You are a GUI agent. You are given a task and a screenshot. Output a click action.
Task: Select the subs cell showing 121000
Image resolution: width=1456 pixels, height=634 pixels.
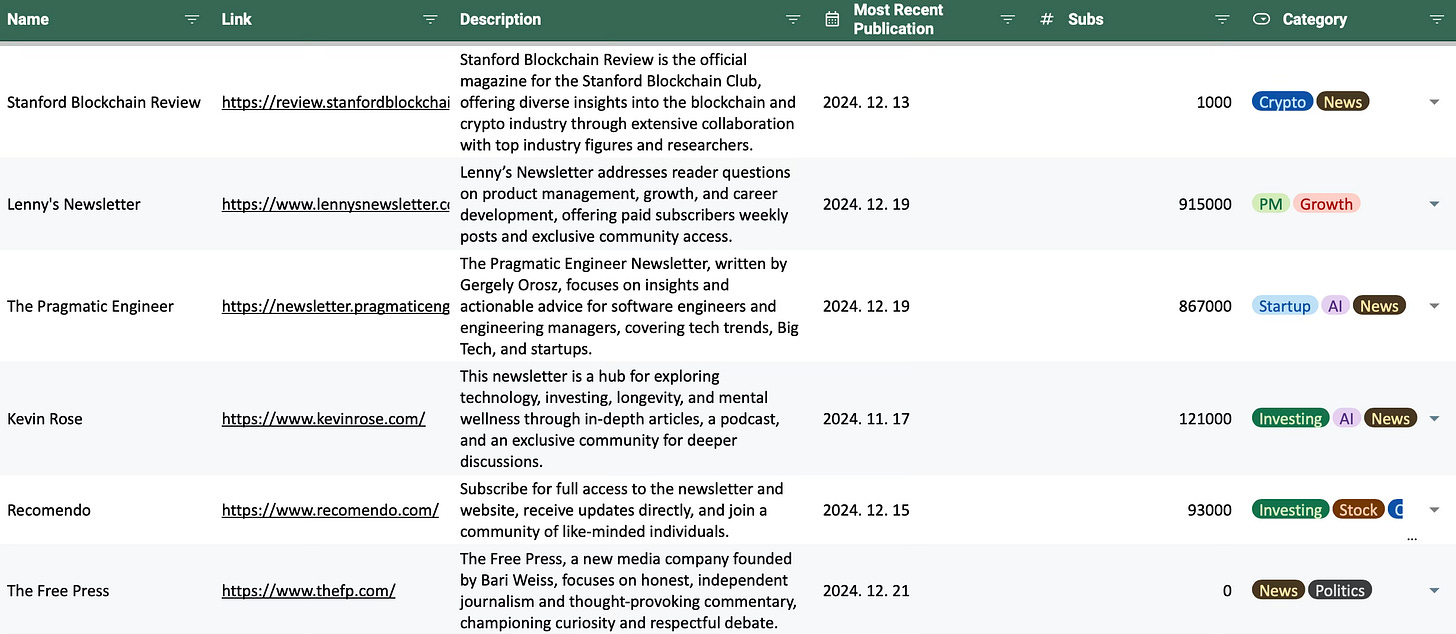pyautogui.click(x=1205, y=419)
